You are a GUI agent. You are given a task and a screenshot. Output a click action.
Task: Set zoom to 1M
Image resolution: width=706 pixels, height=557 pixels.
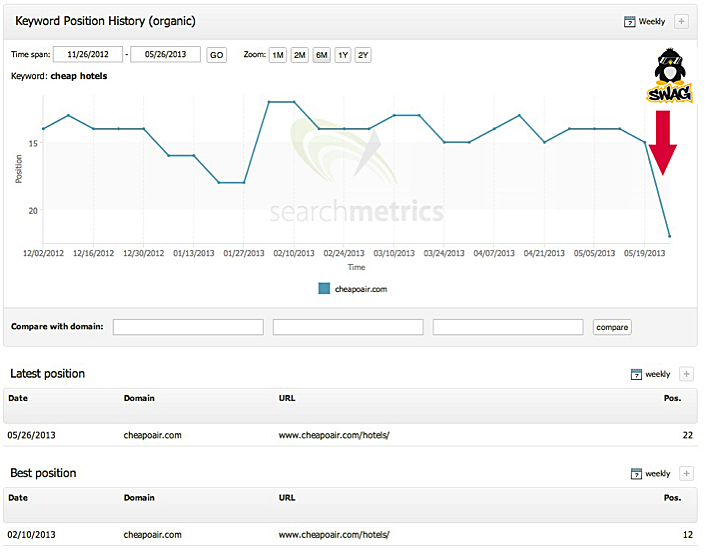(278, 55)
